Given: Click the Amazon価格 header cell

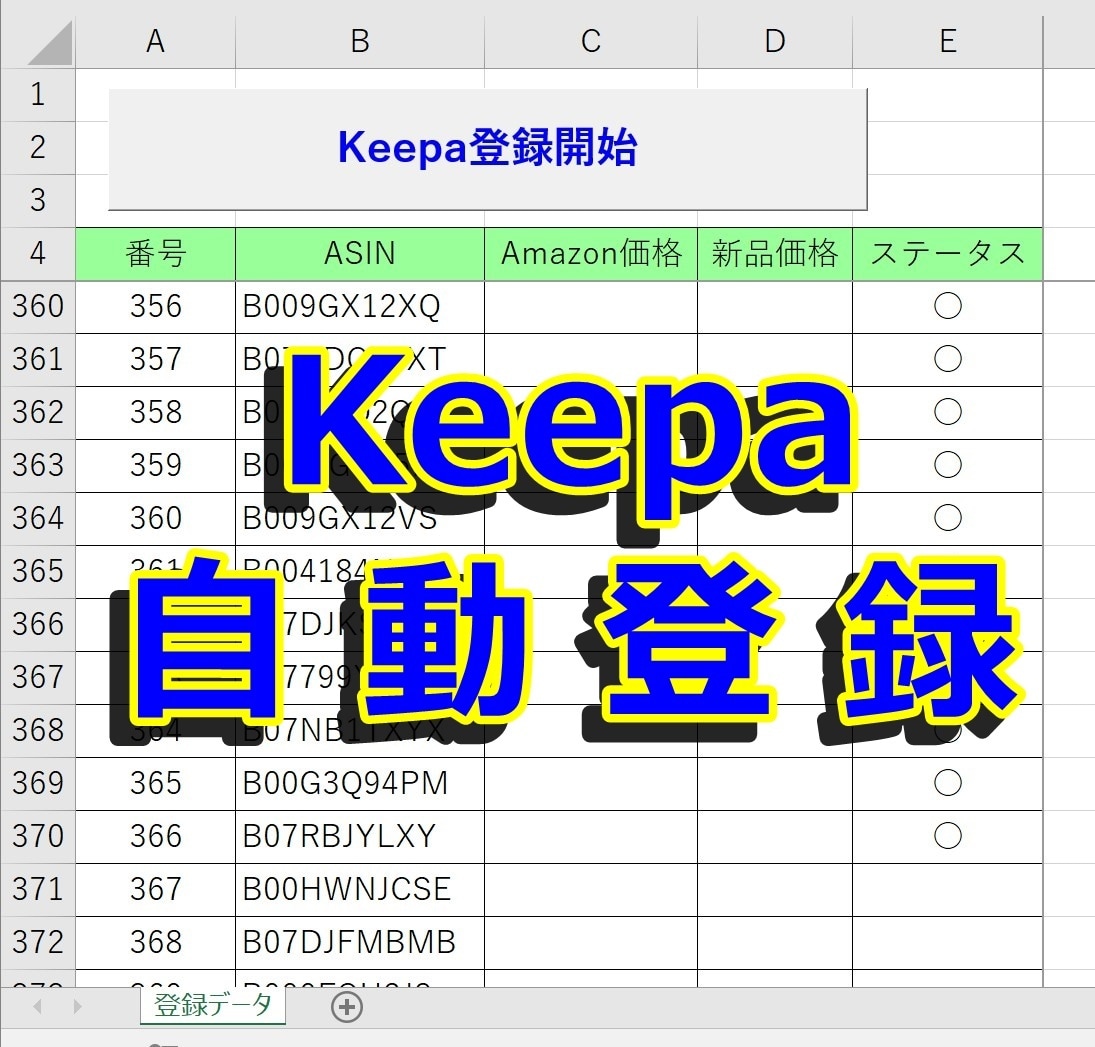Looking at the screenshot, I should click(x=591, y=254).
